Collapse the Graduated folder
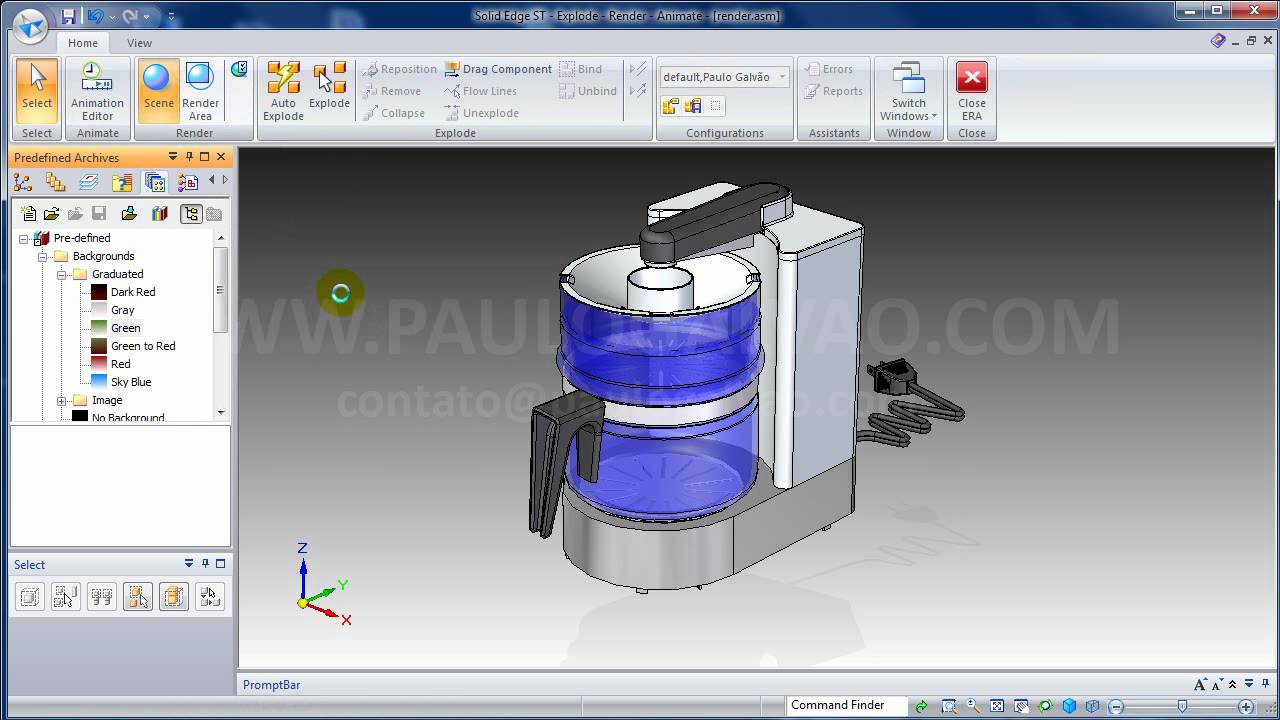1280x720 pixels. (x=61, y=274)
